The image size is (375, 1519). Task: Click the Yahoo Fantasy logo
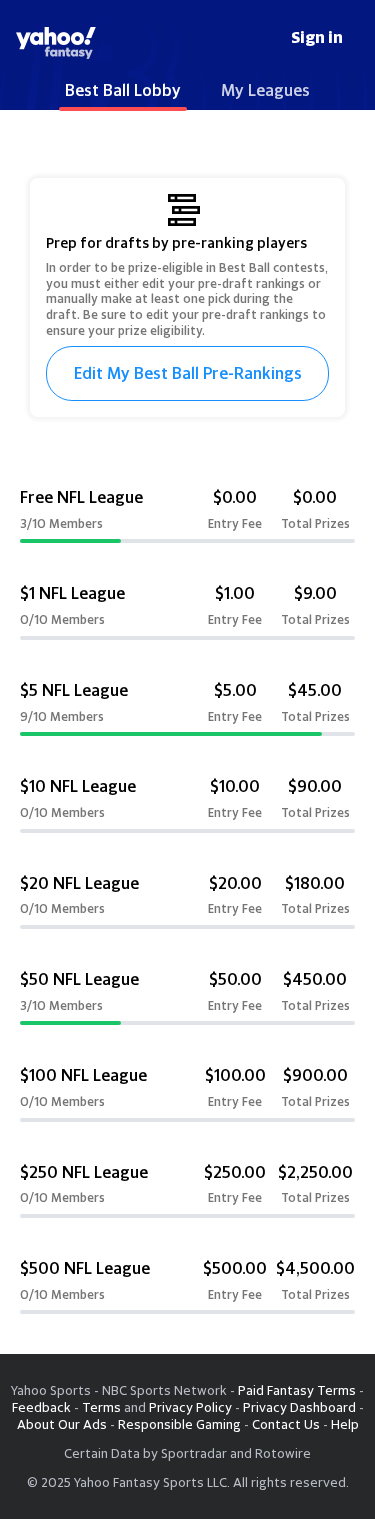[x=56, y=42]
